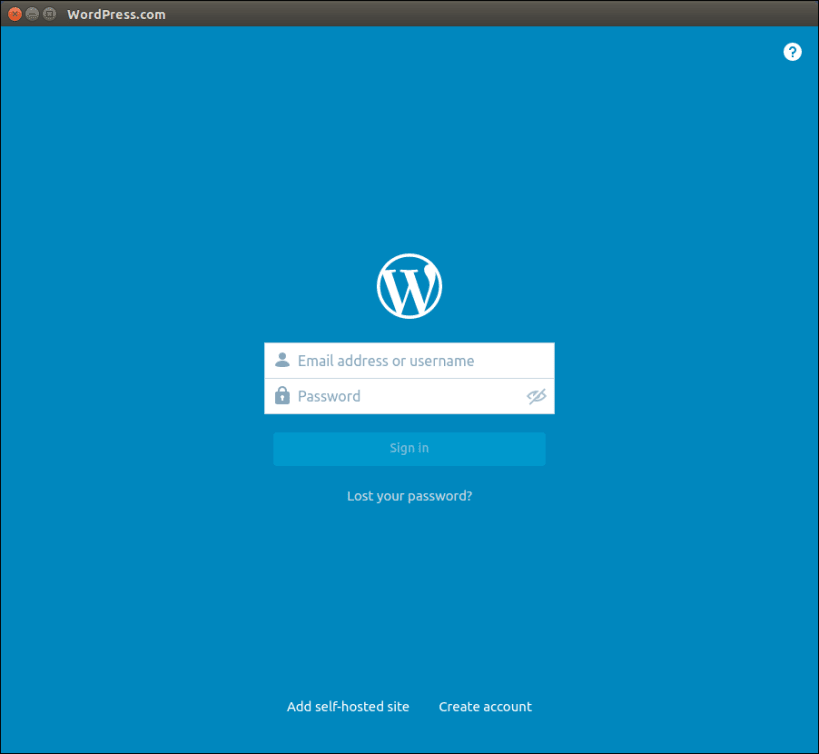Toggle password visibility with the eye icon
Image resolution: width=819 pixels, height=754 pixels.
tap(536, 396)
